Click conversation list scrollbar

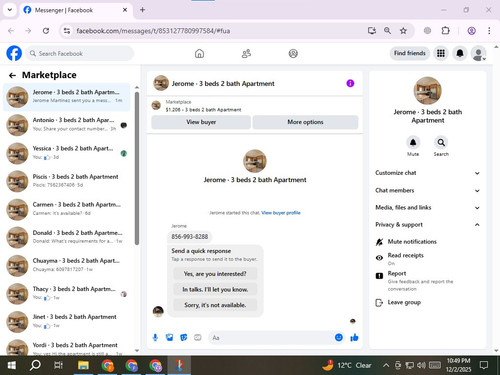click(x=137, y=168)
